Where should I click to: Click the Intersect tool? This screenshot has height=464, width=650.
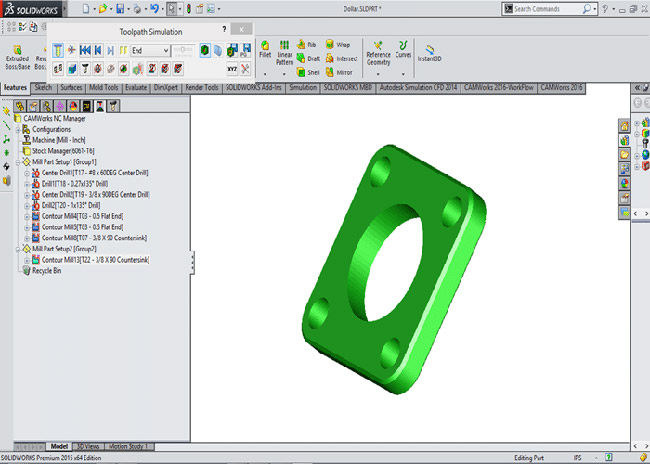pyautogui.click(x=341, y=58)
